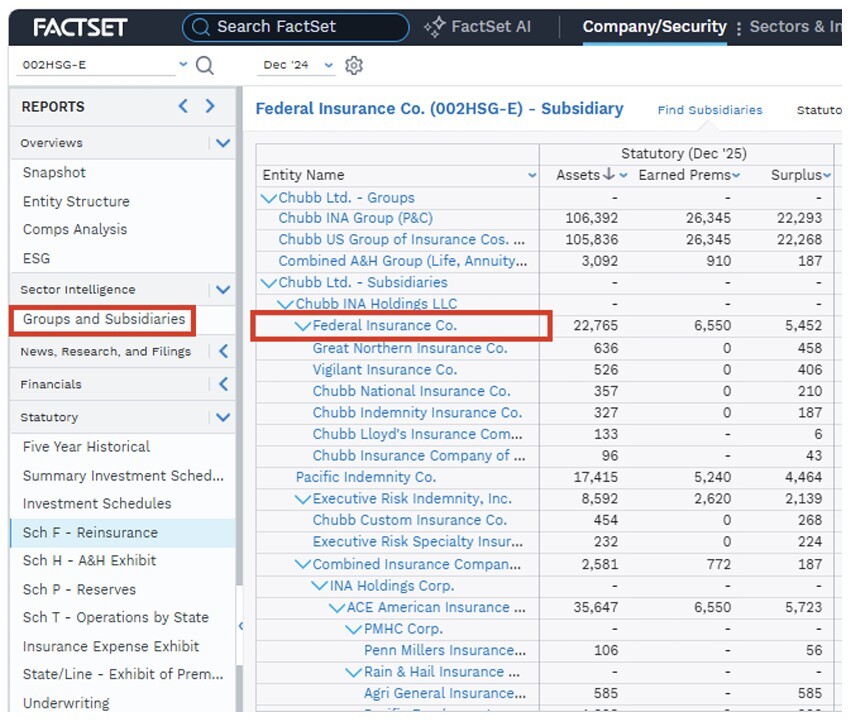
Task: Click the Find Subsidiaries link
Action: (710, 110)
